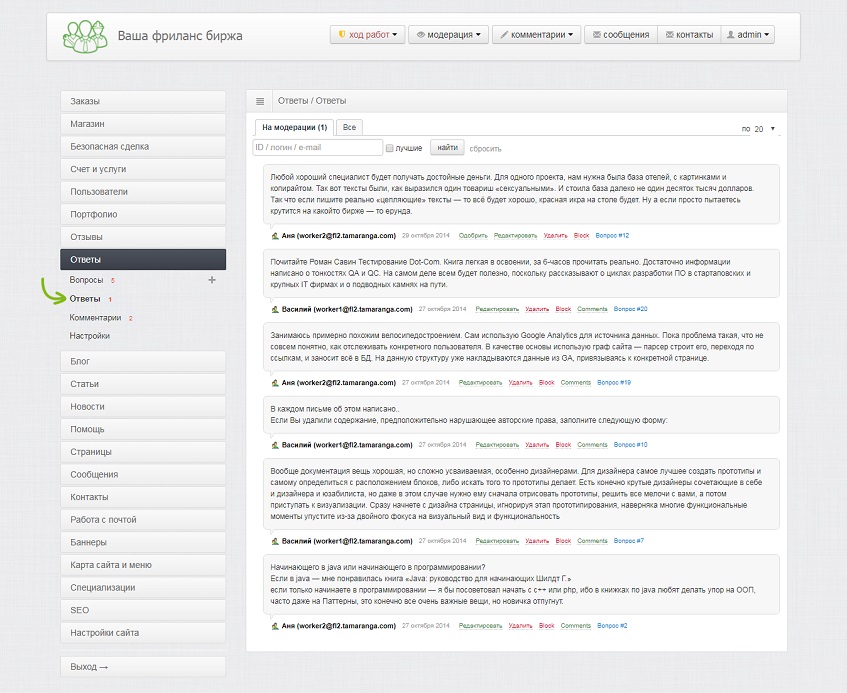The width and height of the screenshot is (847, 693).
Task: Open сообщения in the top bar
Action: click(621, 35)
